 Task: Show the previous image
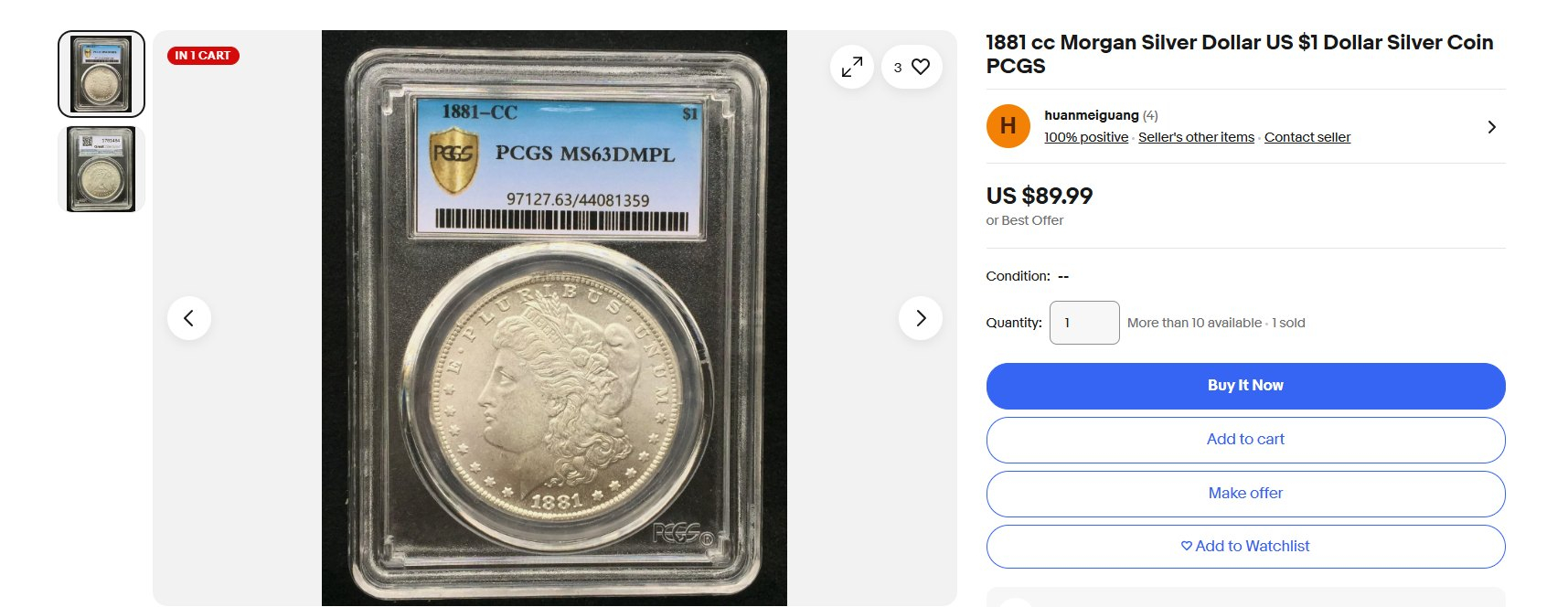[189, 318]
